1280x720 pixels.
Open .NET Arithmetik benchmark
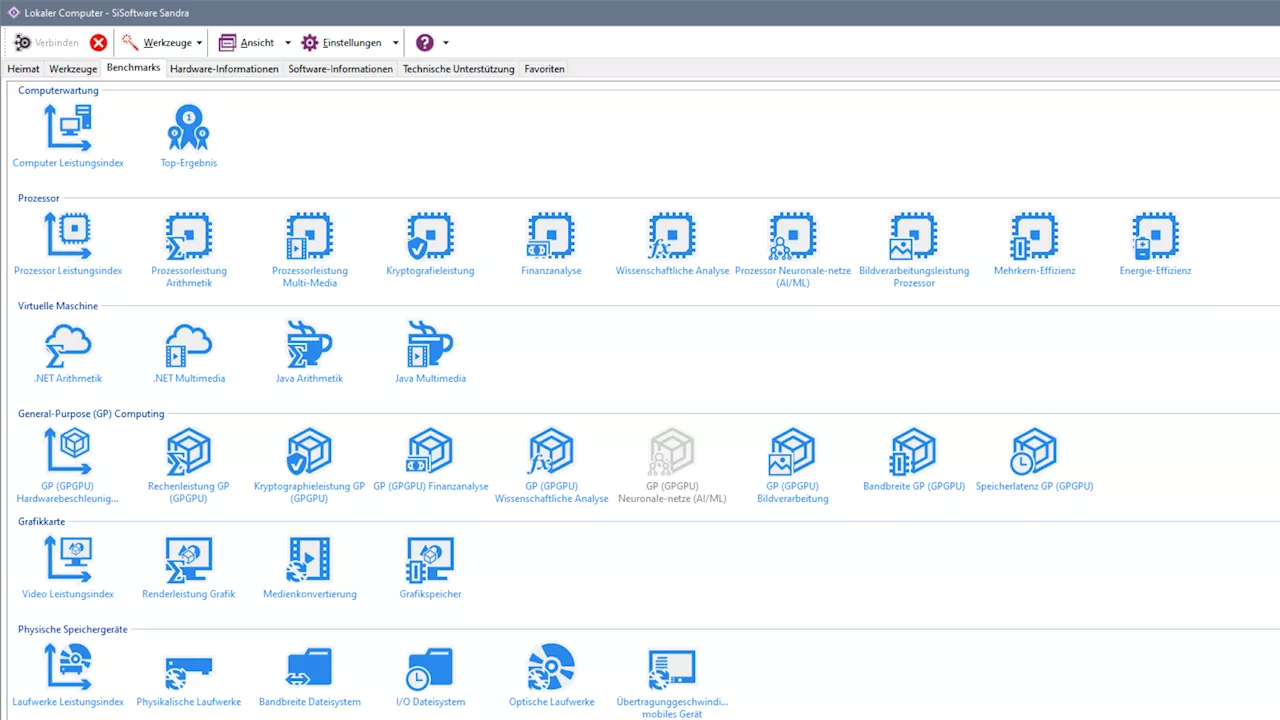[x=68, y=352]
